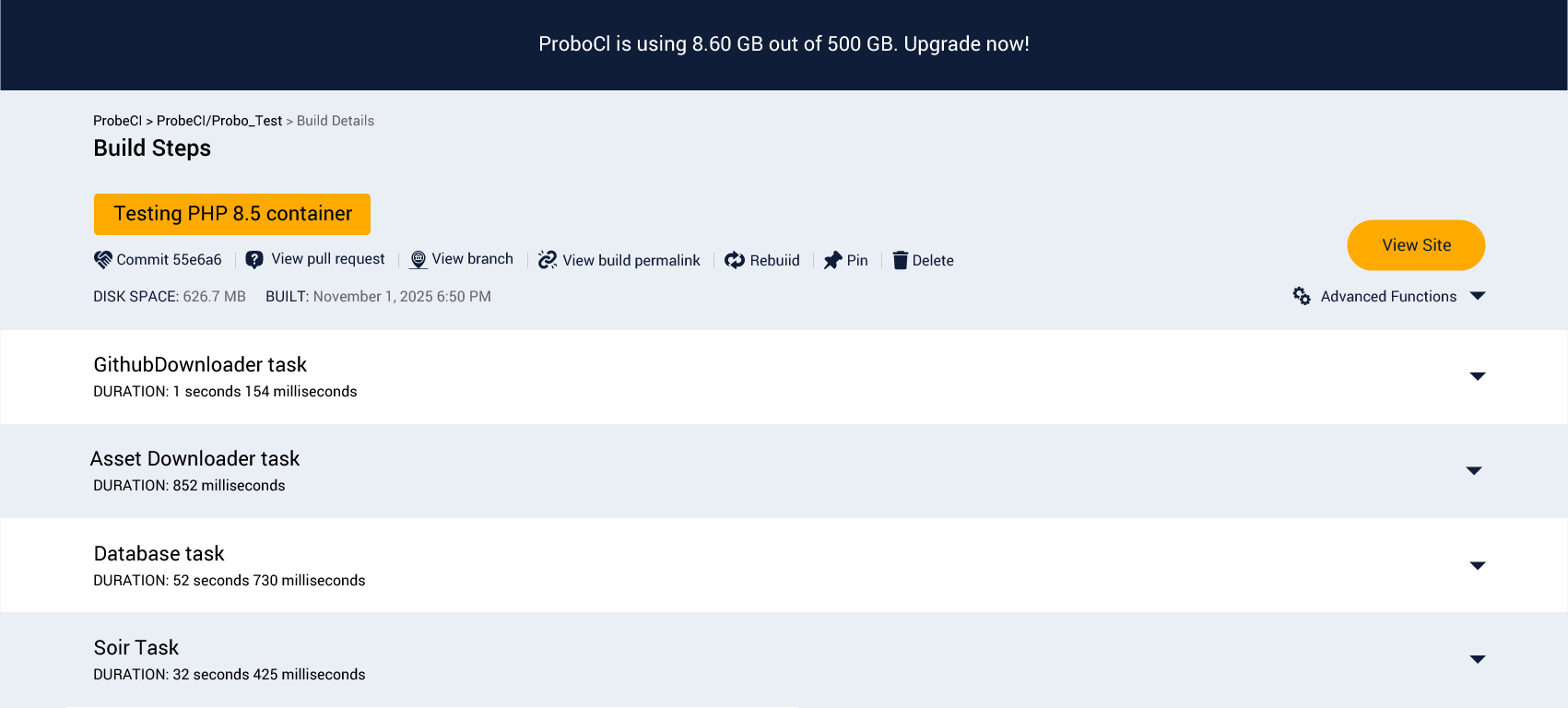
Task: Click the build permalink chain icon
Action: coord(548,260)
